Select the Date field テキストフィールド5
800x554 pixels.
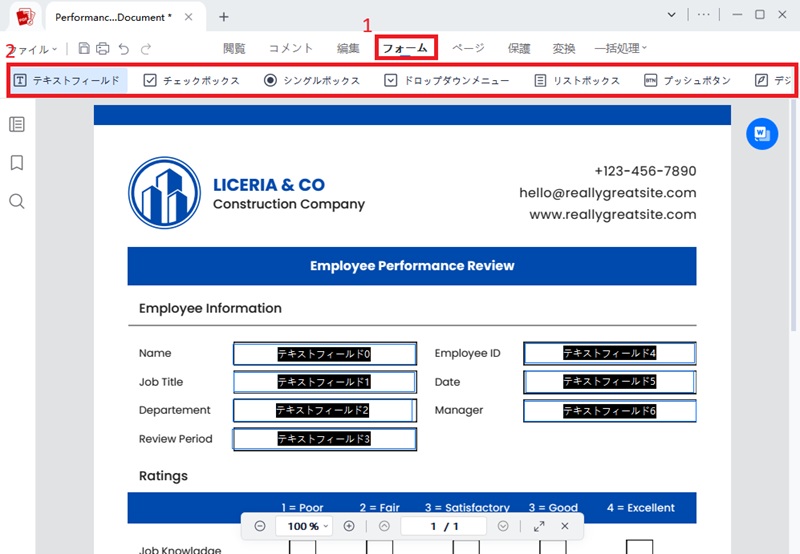click(610, 382)
